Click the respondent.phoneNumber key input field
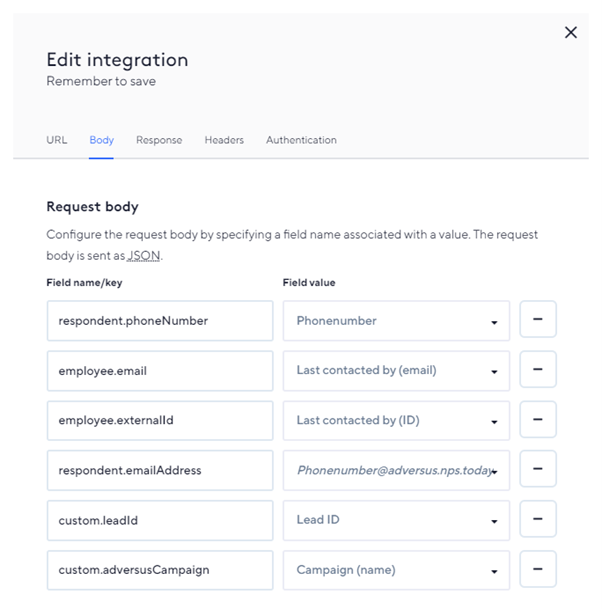 (160, 321)
